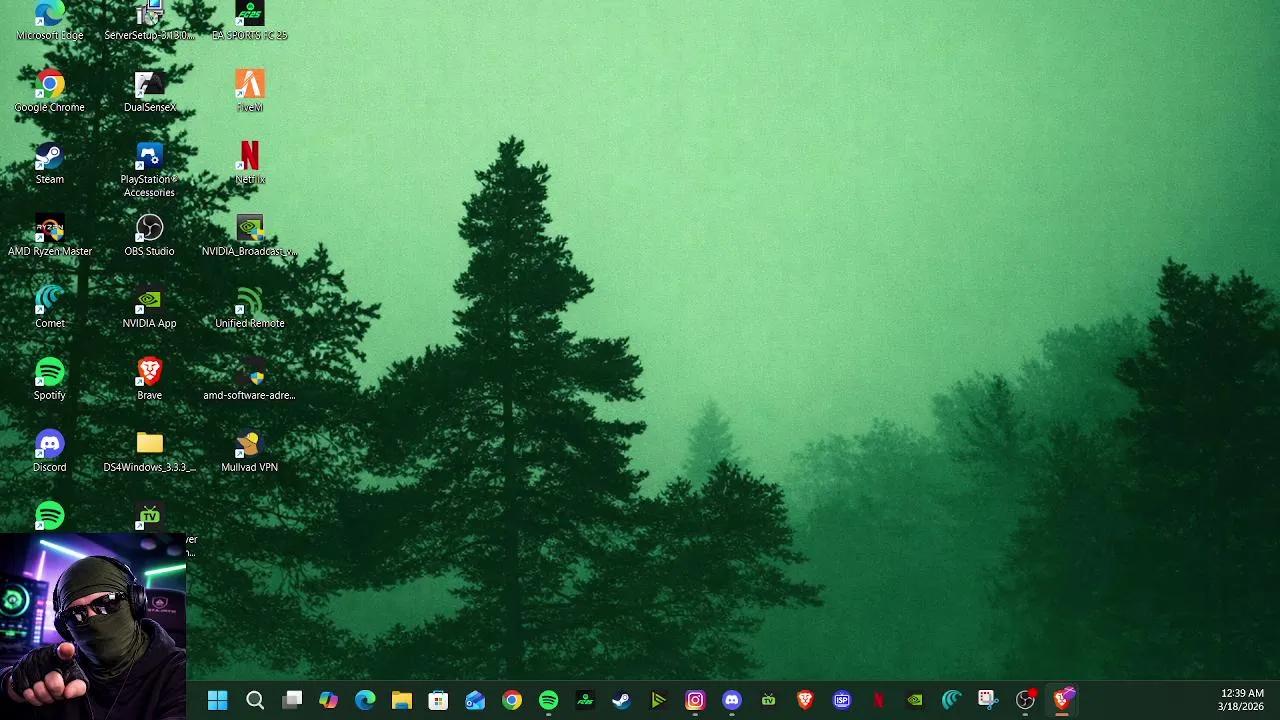Launch Copilot from the taskbar

coord(328,700)
